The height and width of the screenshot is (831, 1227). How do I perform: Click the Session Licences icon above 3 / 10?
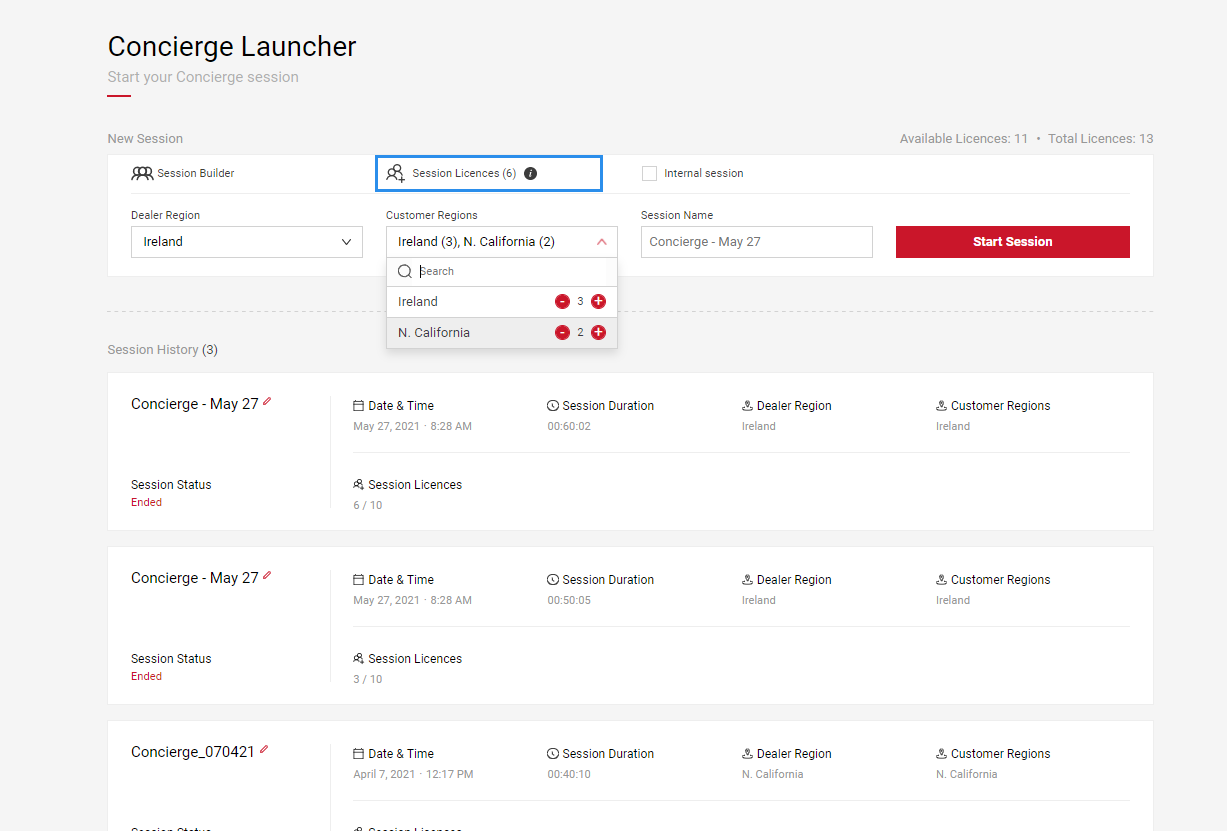358,658
